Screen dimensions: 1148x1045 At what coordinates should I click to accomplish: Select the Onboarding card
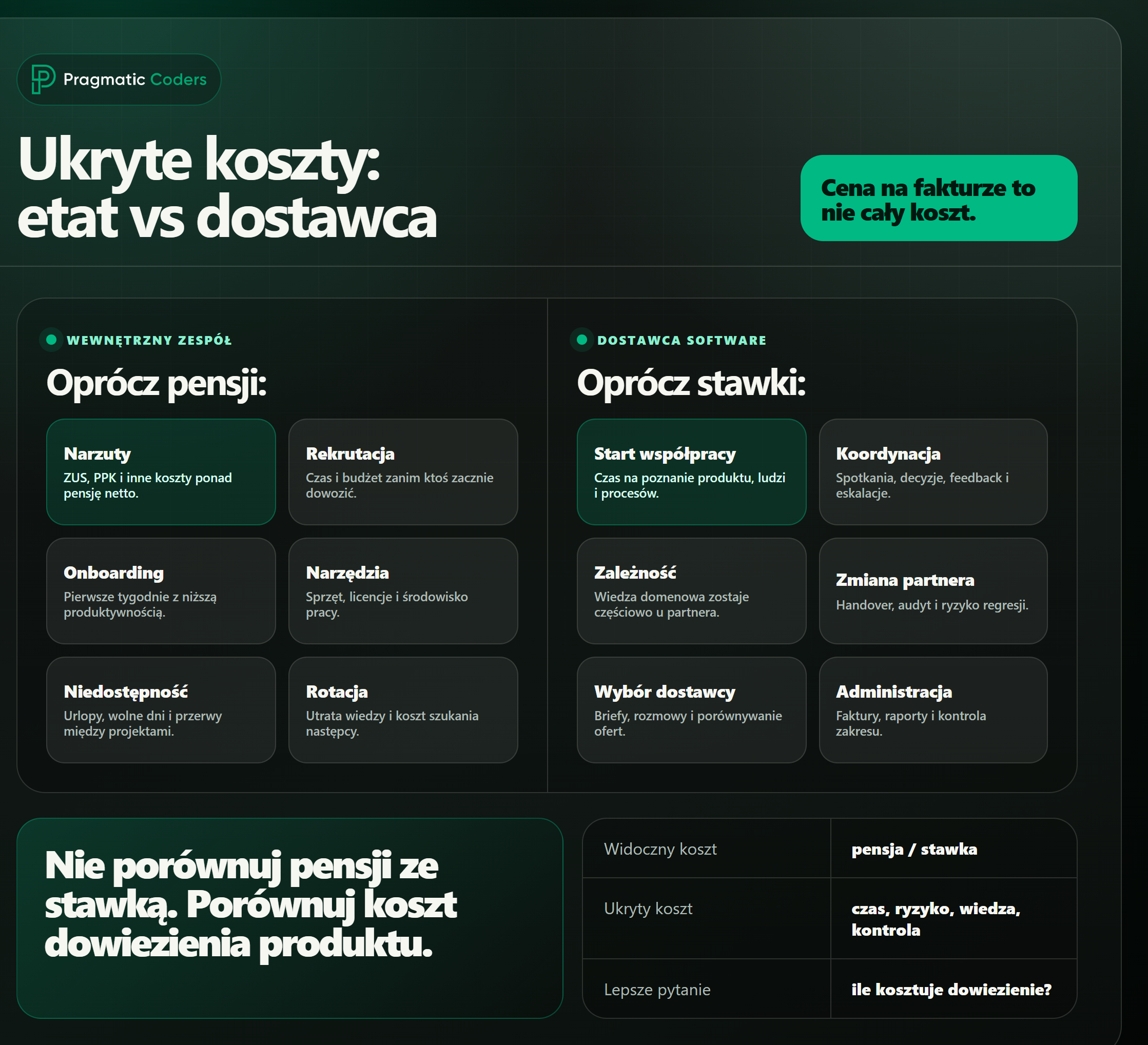tap(161, 591)
